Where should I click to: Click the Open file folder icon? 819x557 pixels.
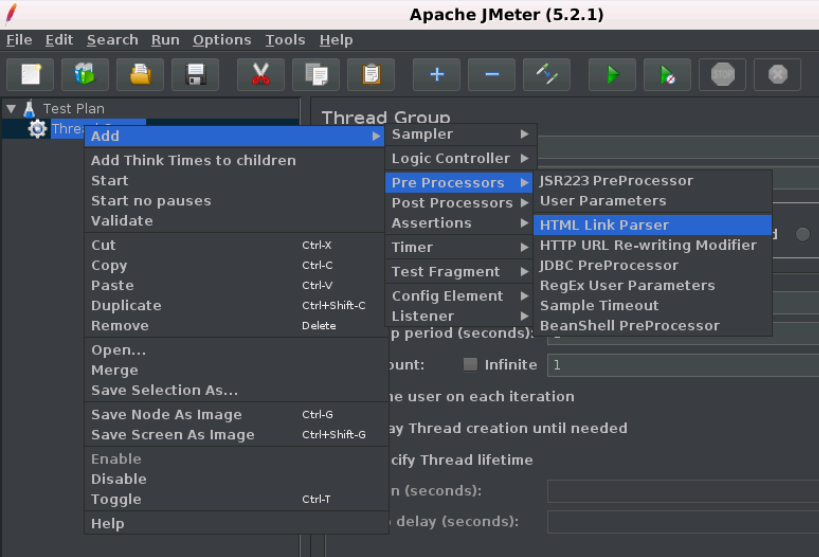pos(141,75)
